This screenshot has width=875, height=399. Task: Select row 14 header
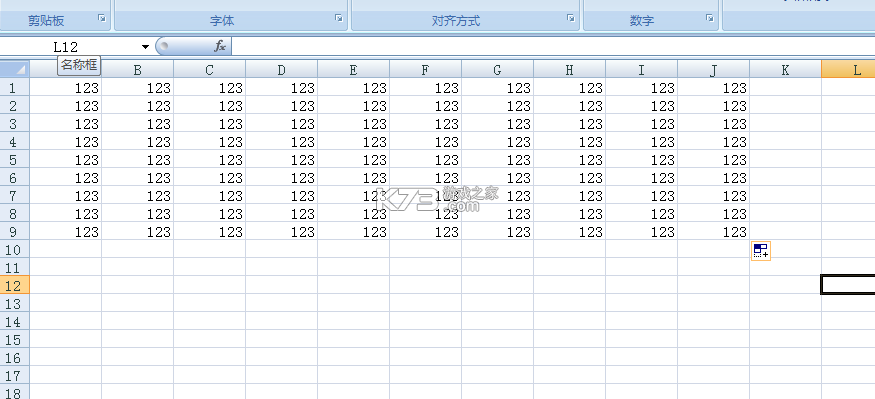click(15, 322)
